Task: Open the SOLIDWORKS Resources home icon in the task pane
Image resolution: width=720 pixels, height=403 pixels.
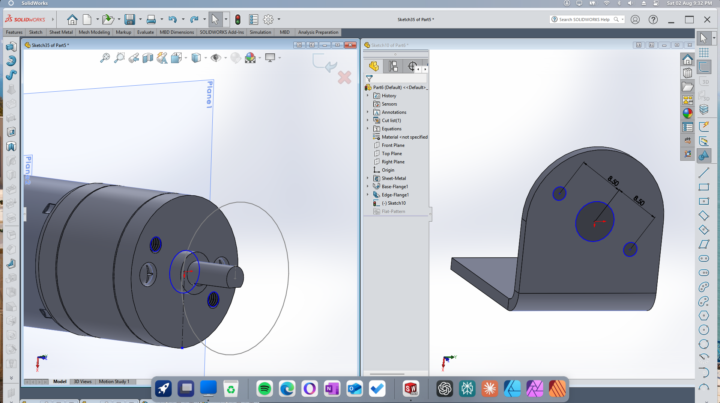Action: coord(687,60)
